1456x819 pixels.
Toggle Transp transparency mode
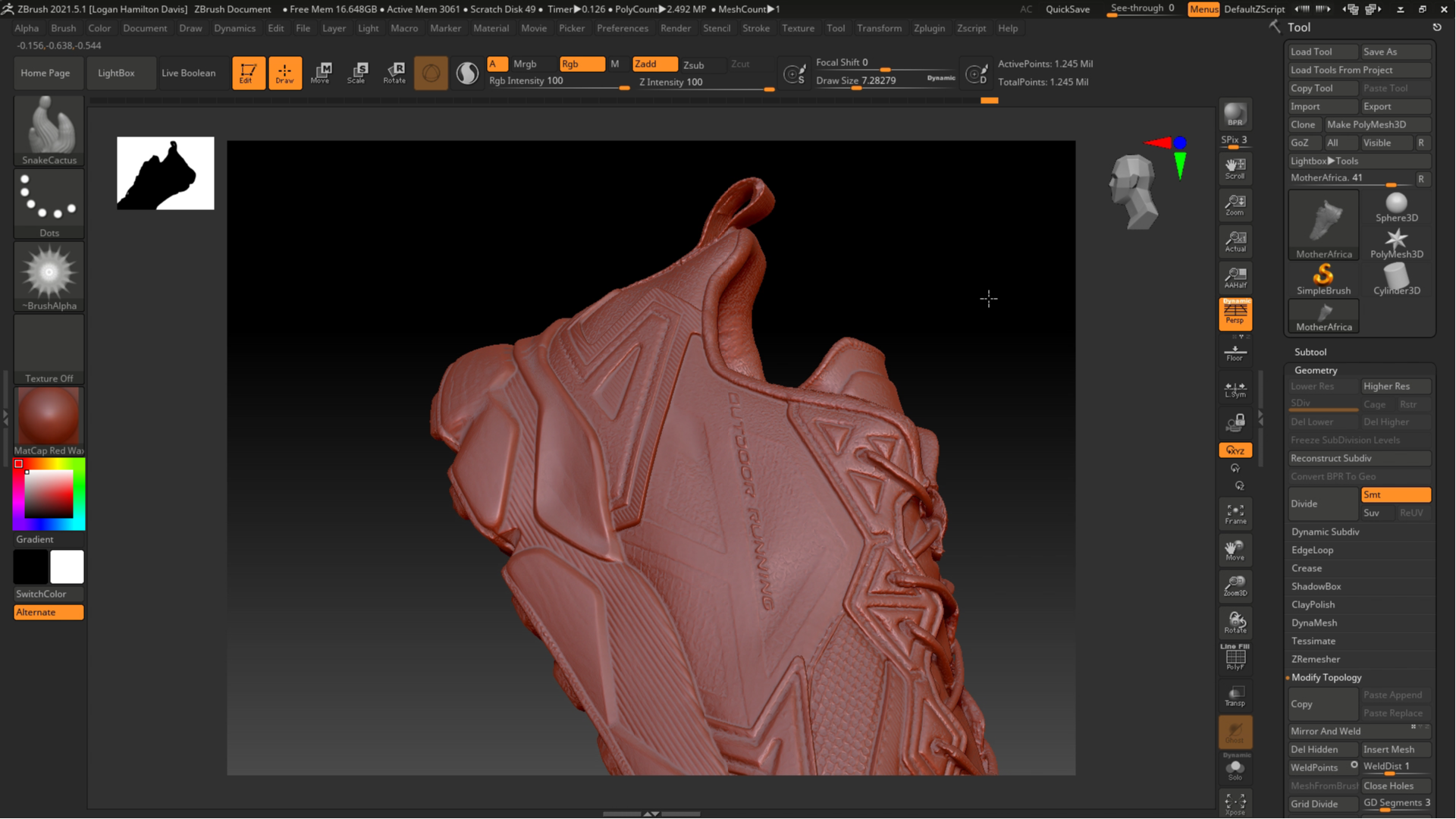[1235, 695]
